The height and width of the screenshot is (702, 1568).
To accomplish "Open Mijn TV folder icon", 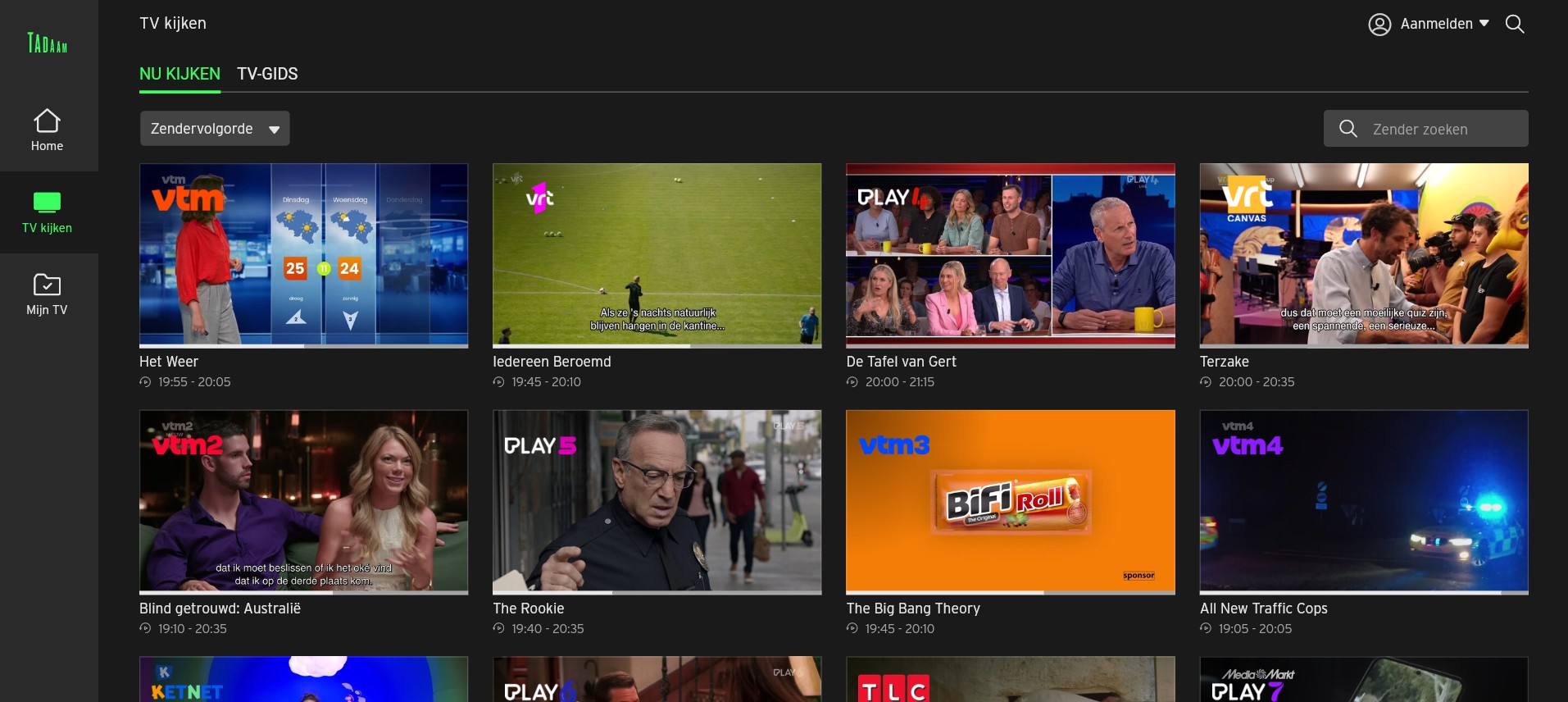I will (x=47, y=285).
